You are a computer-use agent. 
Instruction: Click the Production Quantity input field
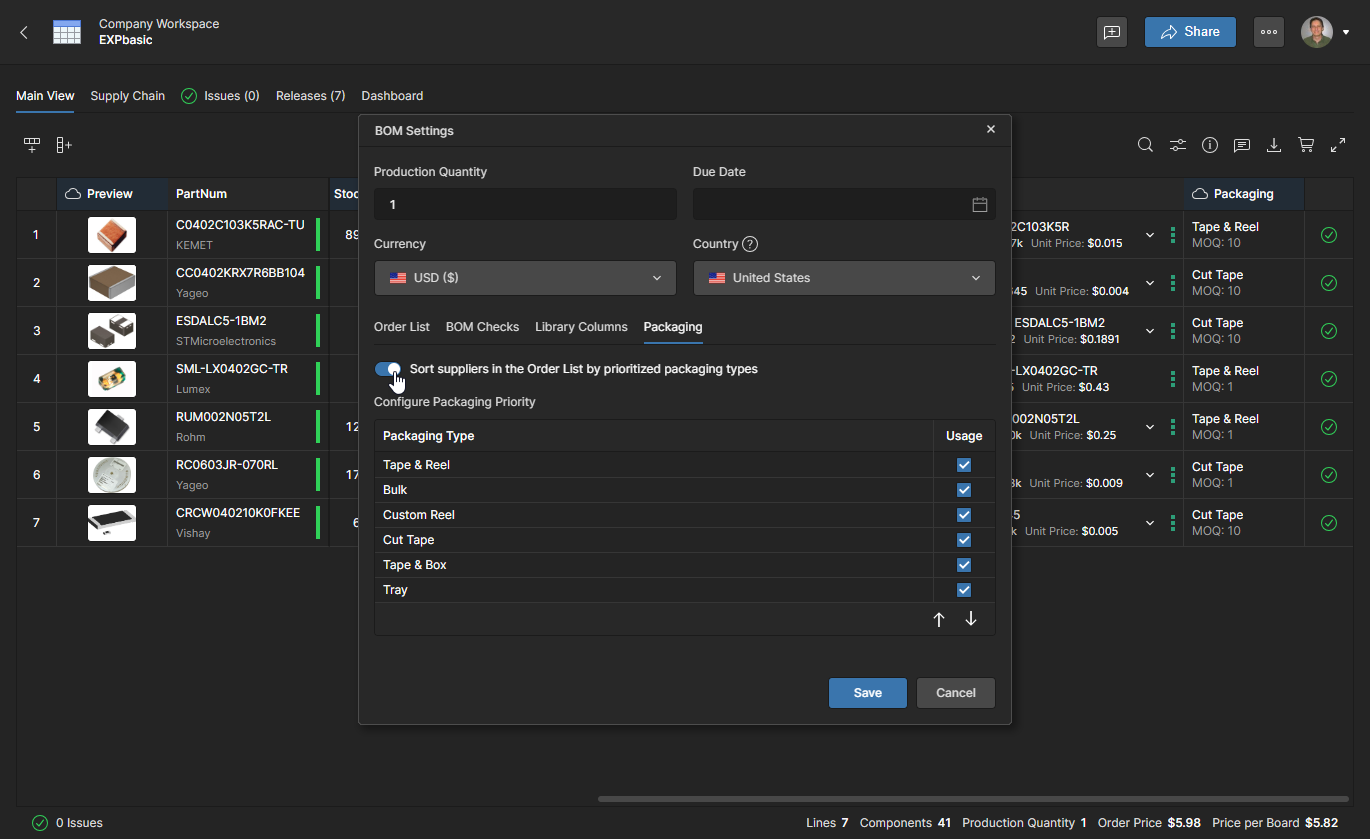click(x=525, y=204)
